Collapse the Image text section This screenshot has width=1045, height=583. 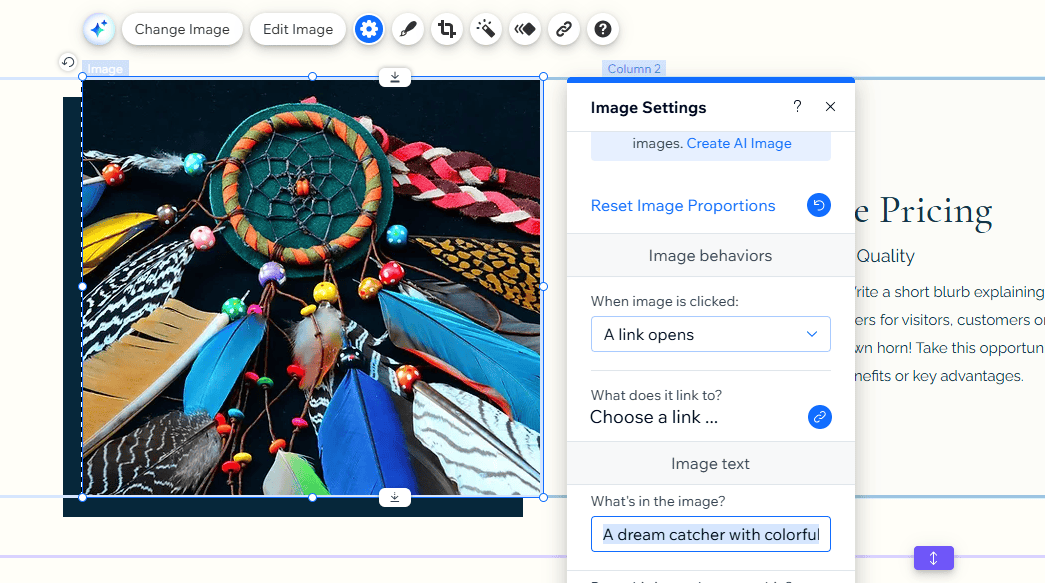coord(710,463)
